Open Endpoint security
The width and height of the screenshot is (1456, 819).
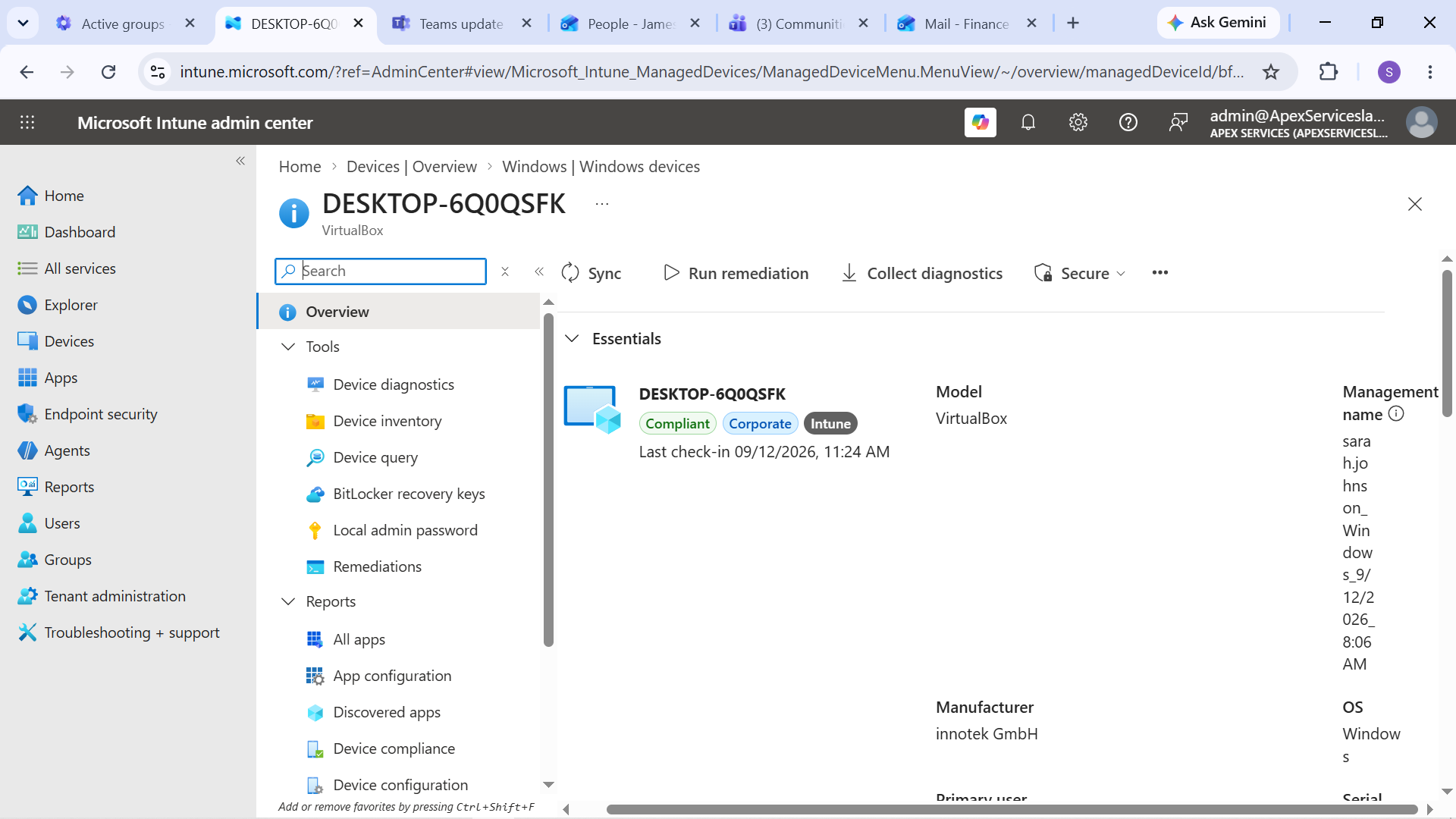(x=101, y=414)
